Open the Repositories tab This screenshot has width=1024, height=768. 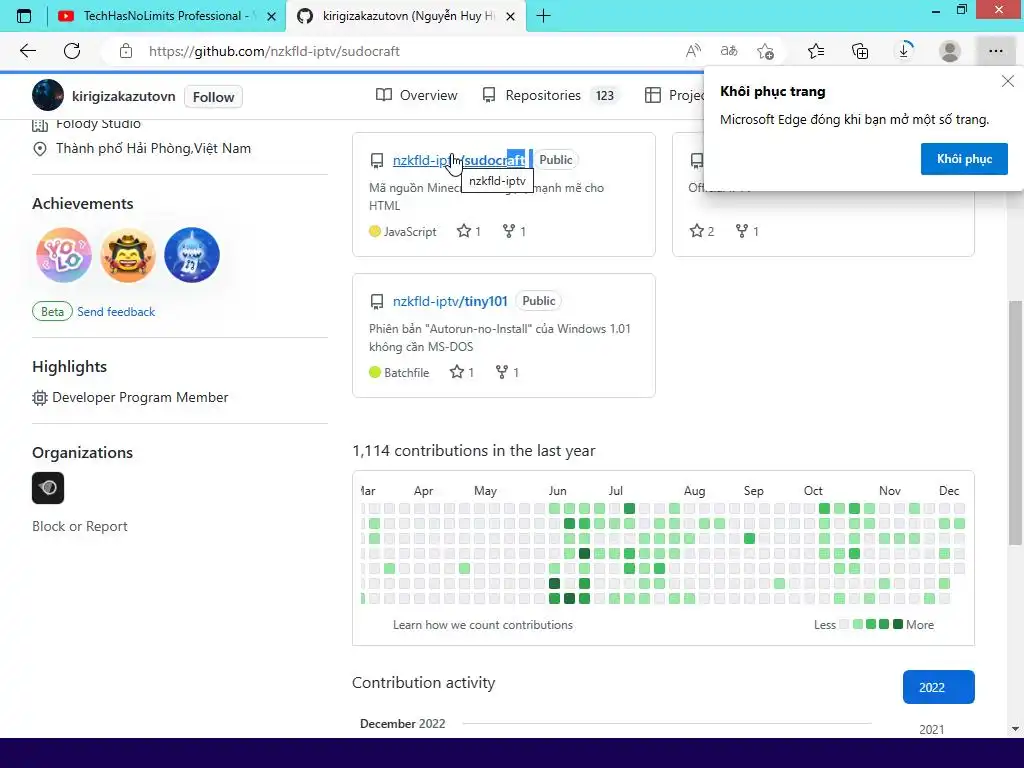point(550,95)
